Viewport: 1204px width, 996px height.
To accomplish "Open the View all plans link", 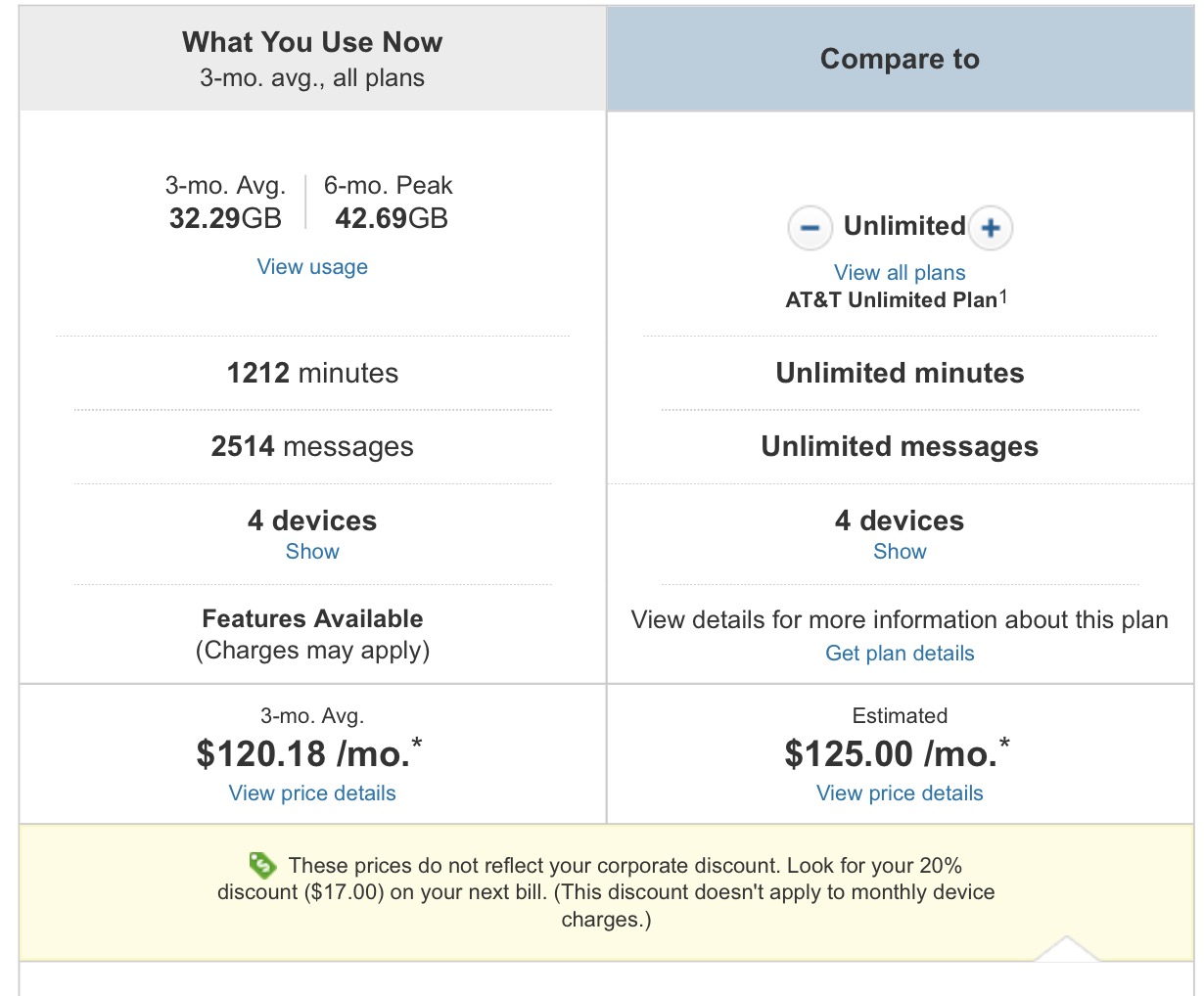I will (900, 273).
